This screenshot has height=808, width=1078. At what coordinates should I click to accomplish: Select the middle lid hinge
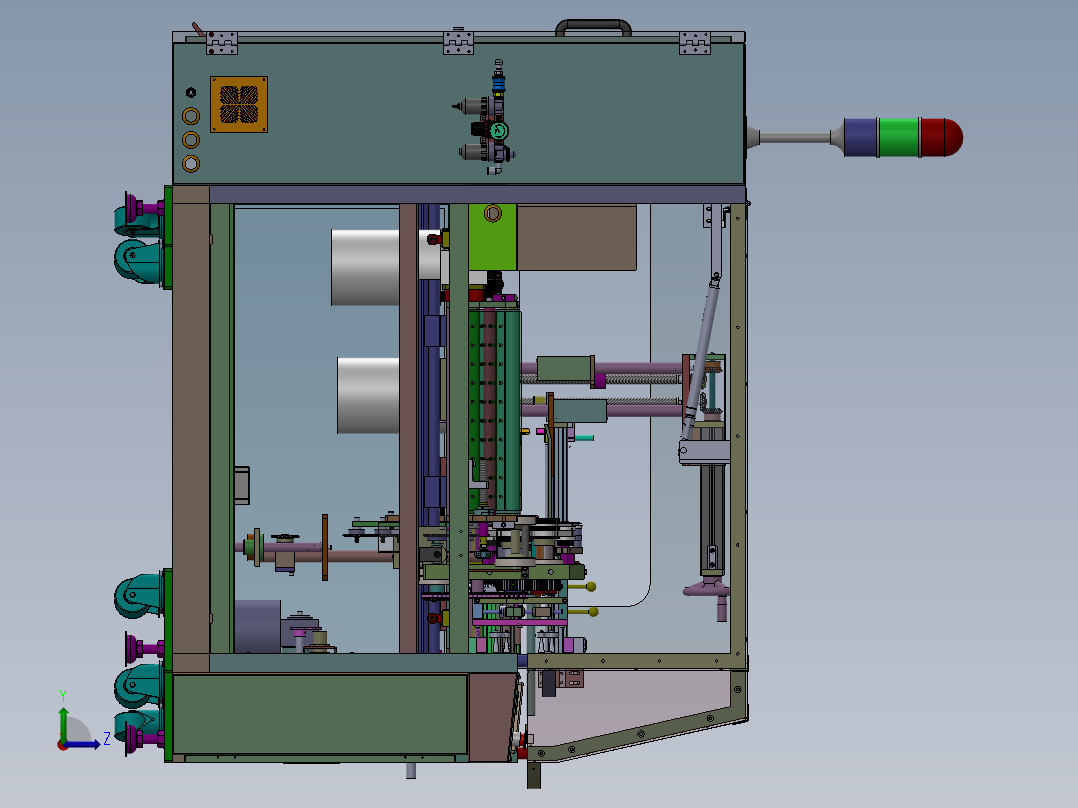459,42
